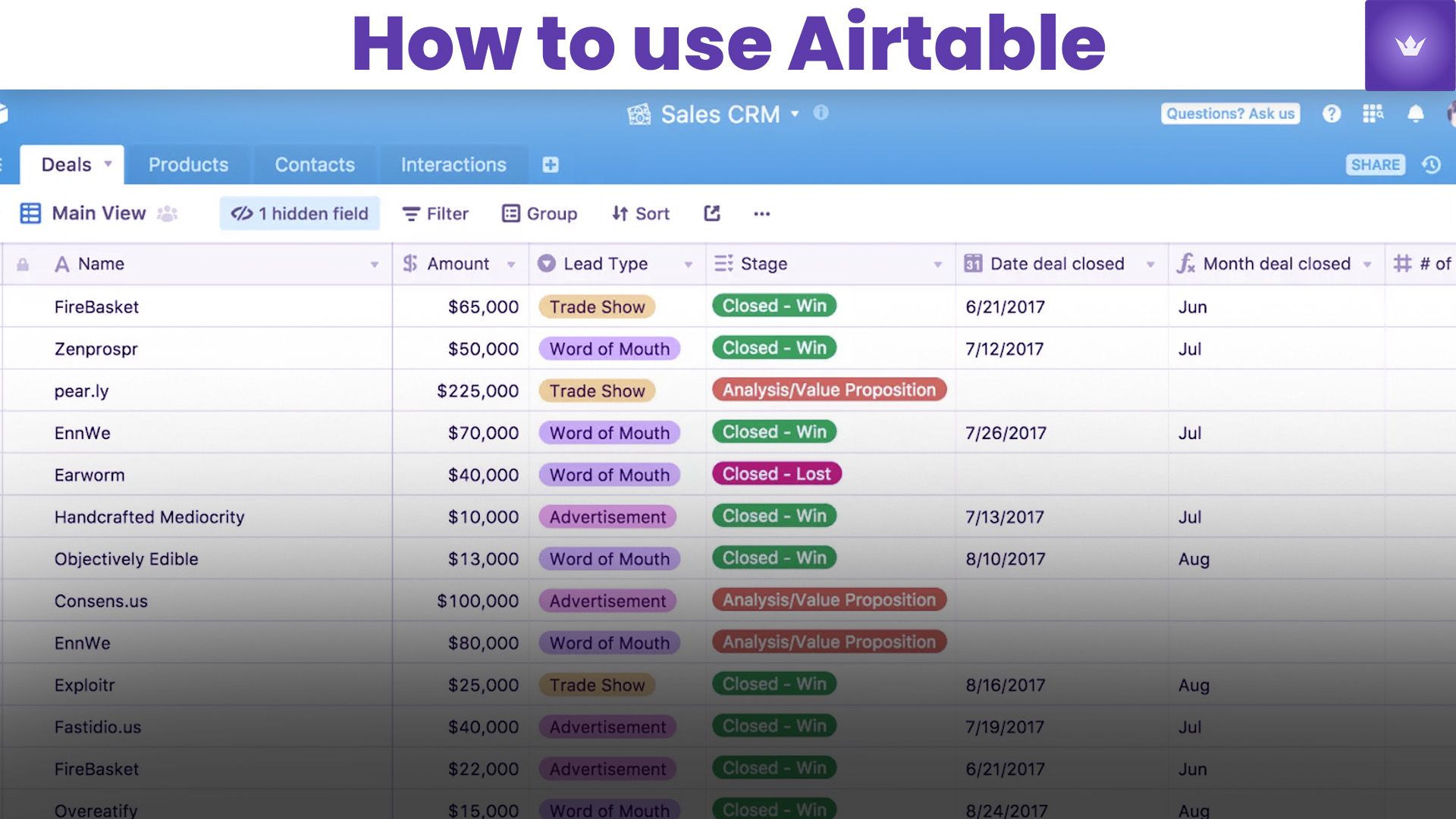Select the Zenprospr name cell
This screenshot has height=819, width=1456.
(197, 349)
